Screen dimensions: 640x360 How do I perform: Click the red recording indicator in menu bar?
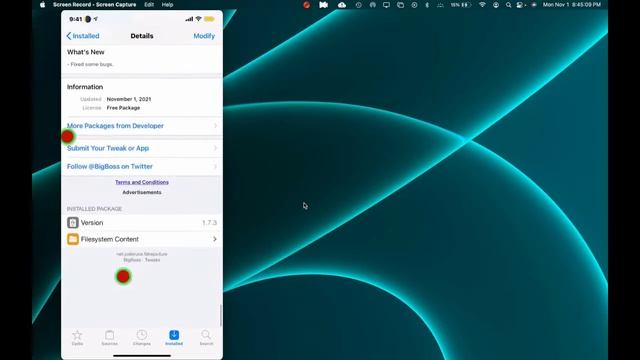tap(307, 5)
